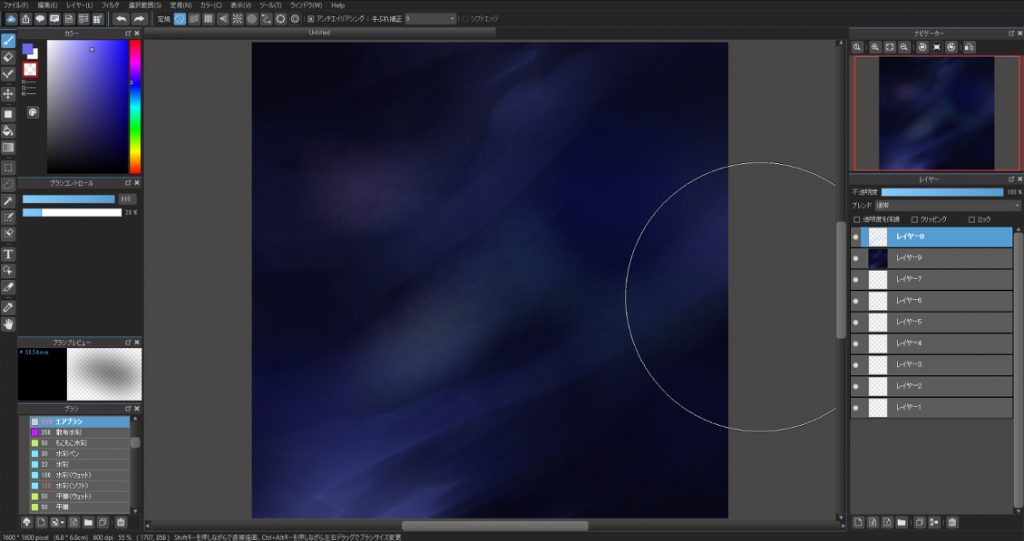This screenshot has width=1024, height=541.
Task: Open the レイヤー menu
Action: [x=79, y=5]
